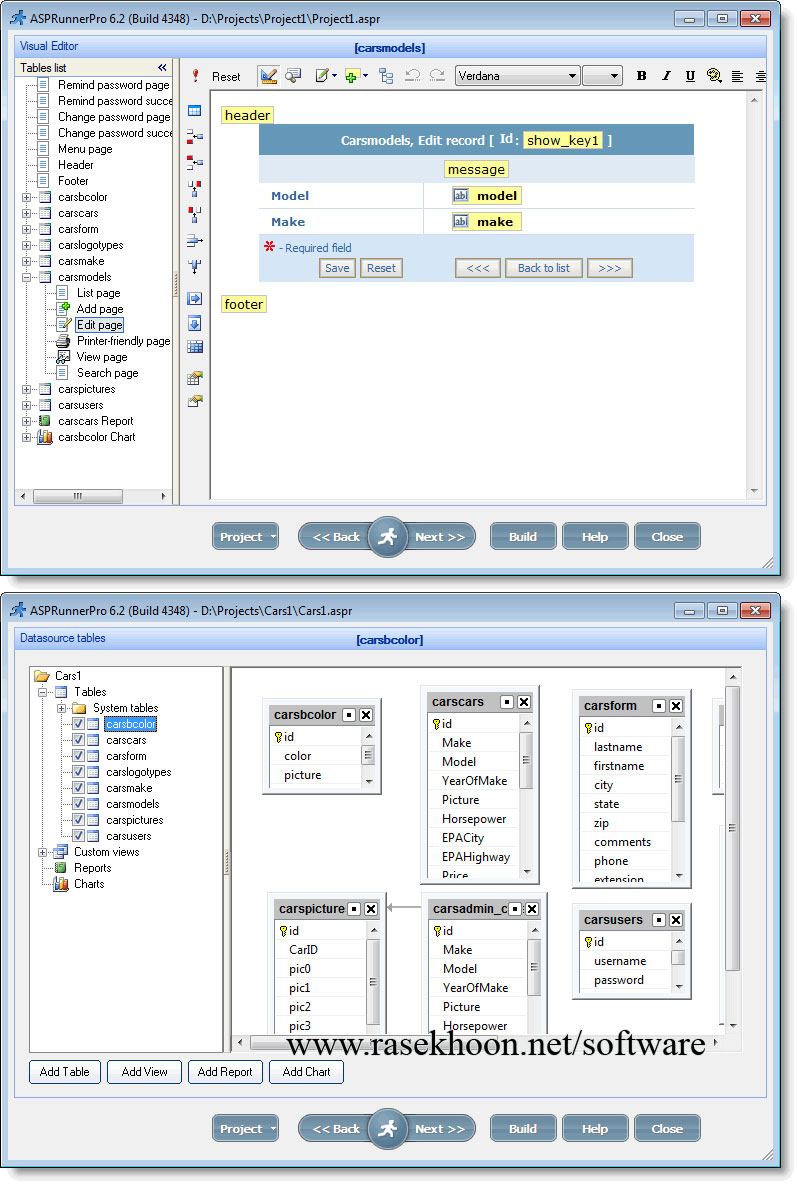The image size is (797, 1184).
Task: Collapse the carsmodels node in Tables list
Action: 26,277
